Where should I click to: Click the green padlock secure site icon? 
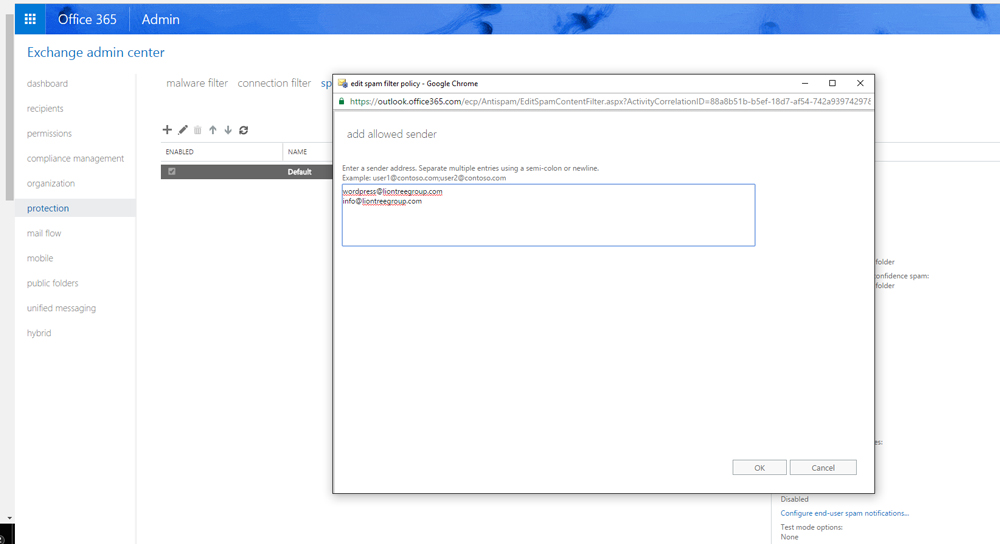point(342,101)
